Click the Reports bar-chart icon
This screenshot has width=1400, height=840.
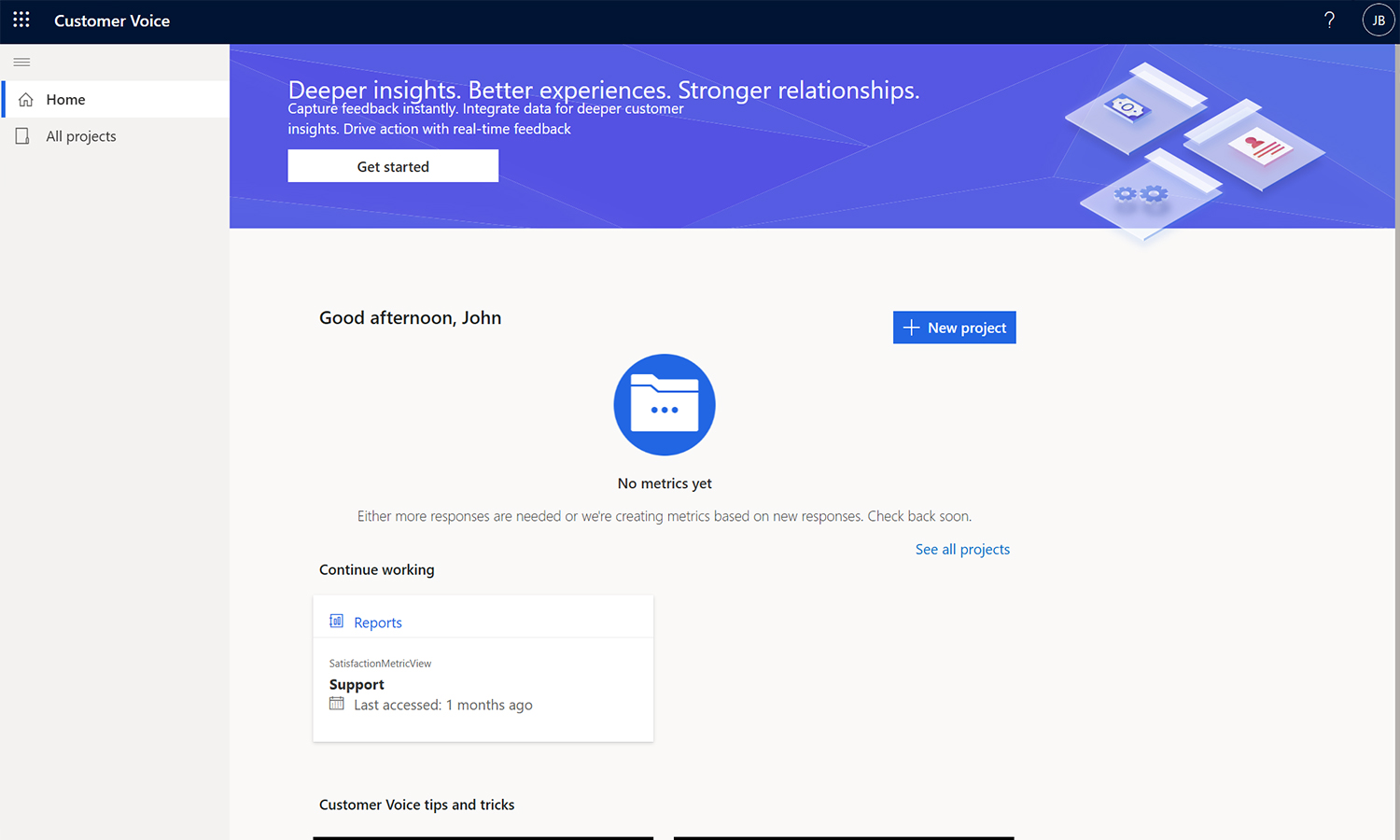[336, 621]
